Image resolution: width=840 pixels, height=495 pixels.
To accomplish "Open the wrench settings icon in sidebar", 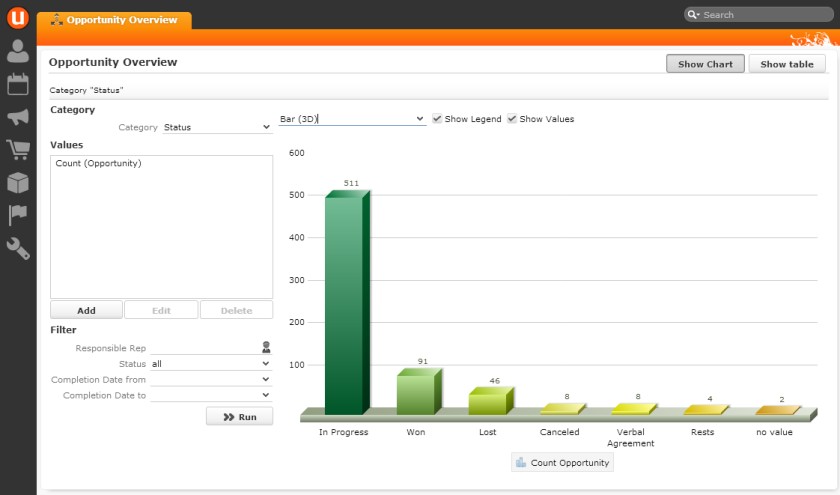I will pos(18,248).
